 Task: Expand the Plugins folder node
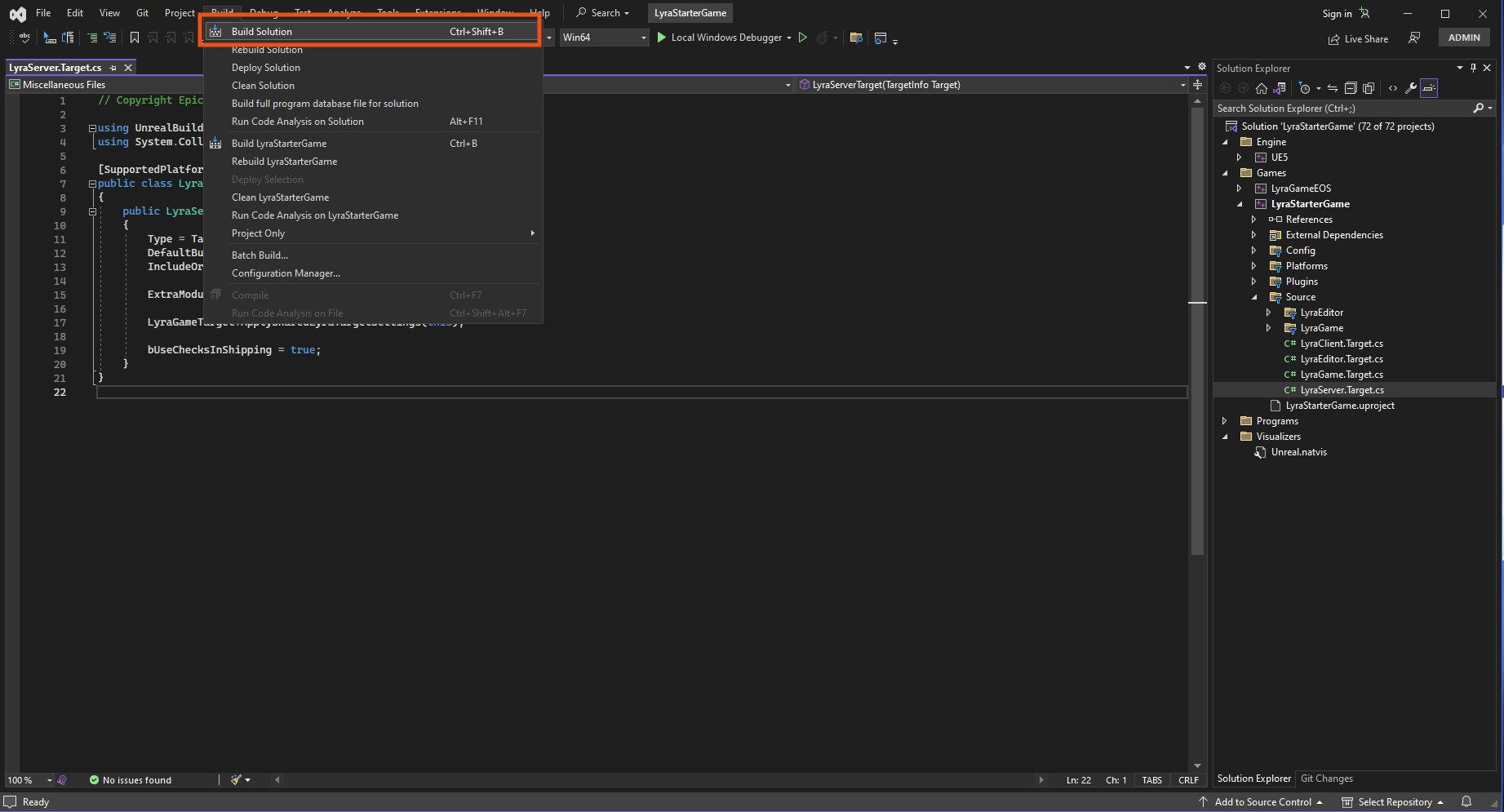coord(1254,282)
